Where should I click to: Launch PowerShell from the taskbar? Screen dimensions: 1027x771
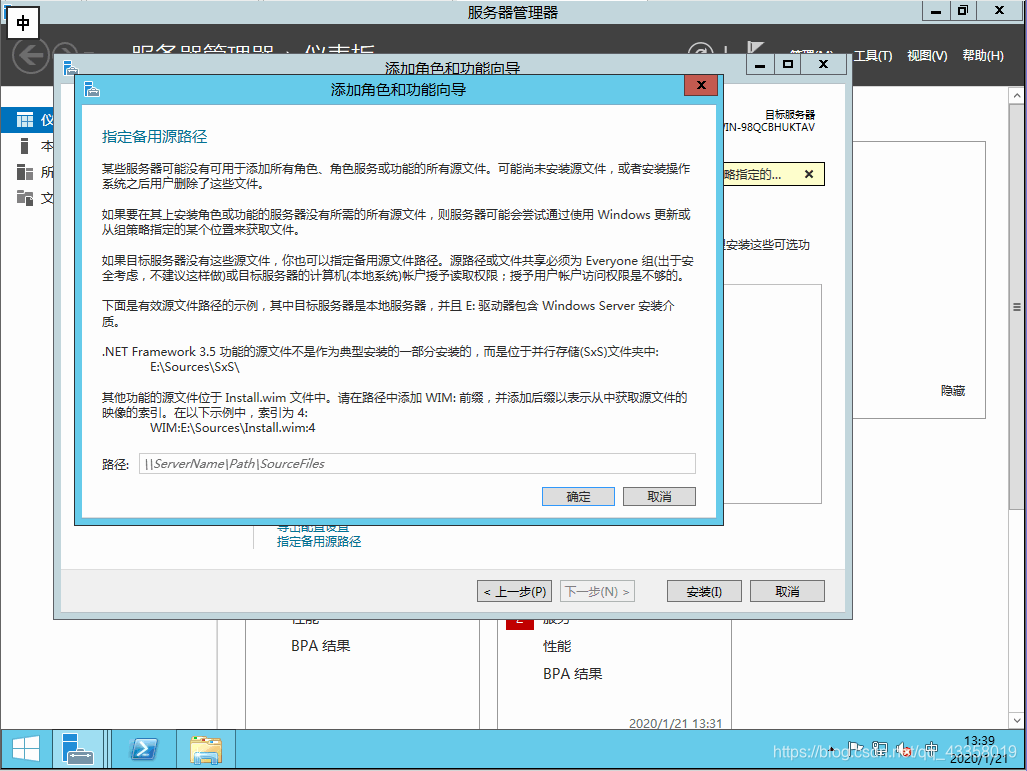(x=143, y=749)
